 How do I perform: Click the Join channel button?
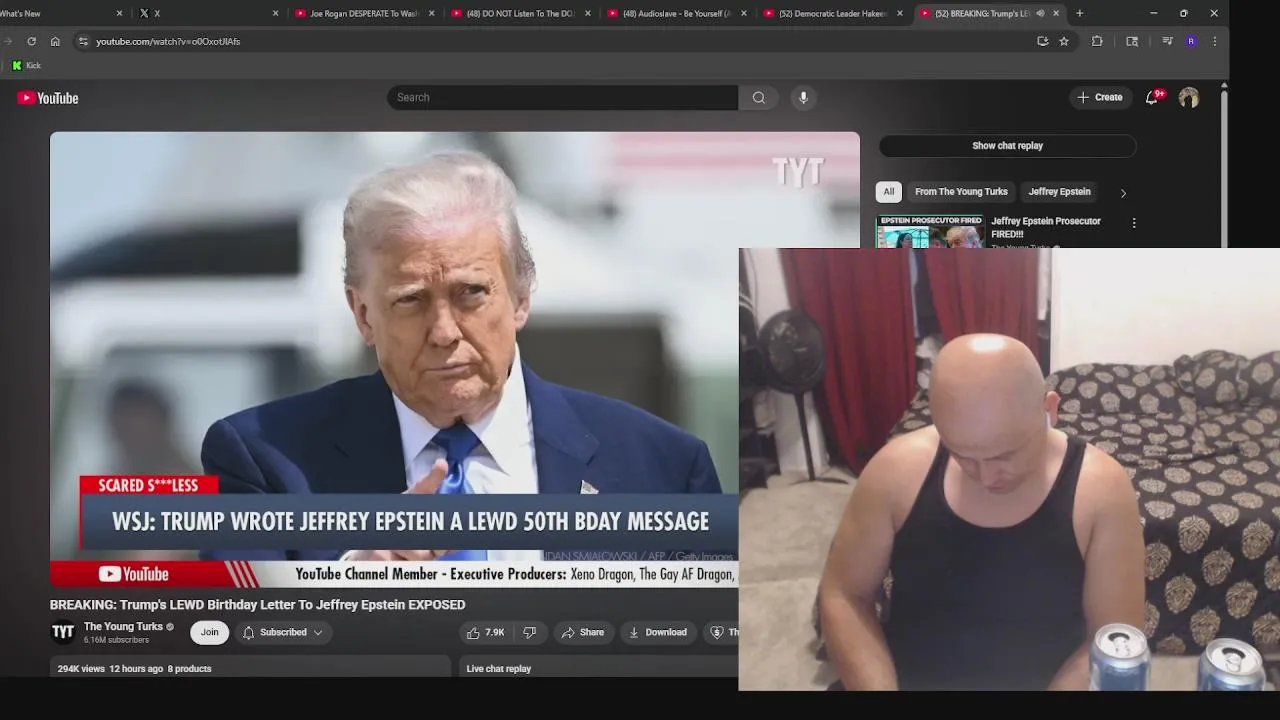(209, 632)
